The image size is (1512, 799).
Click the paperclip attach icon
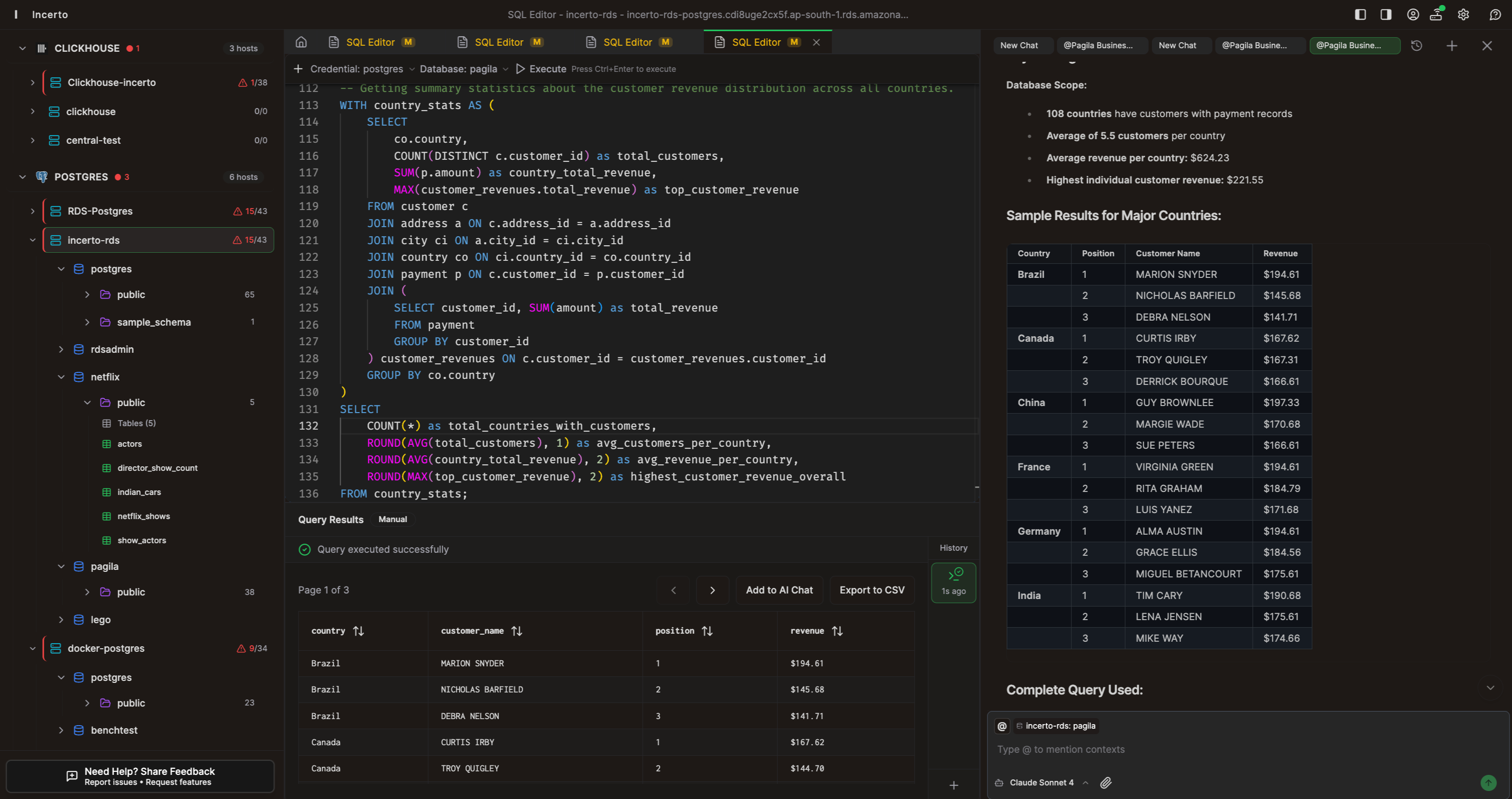1106,782
